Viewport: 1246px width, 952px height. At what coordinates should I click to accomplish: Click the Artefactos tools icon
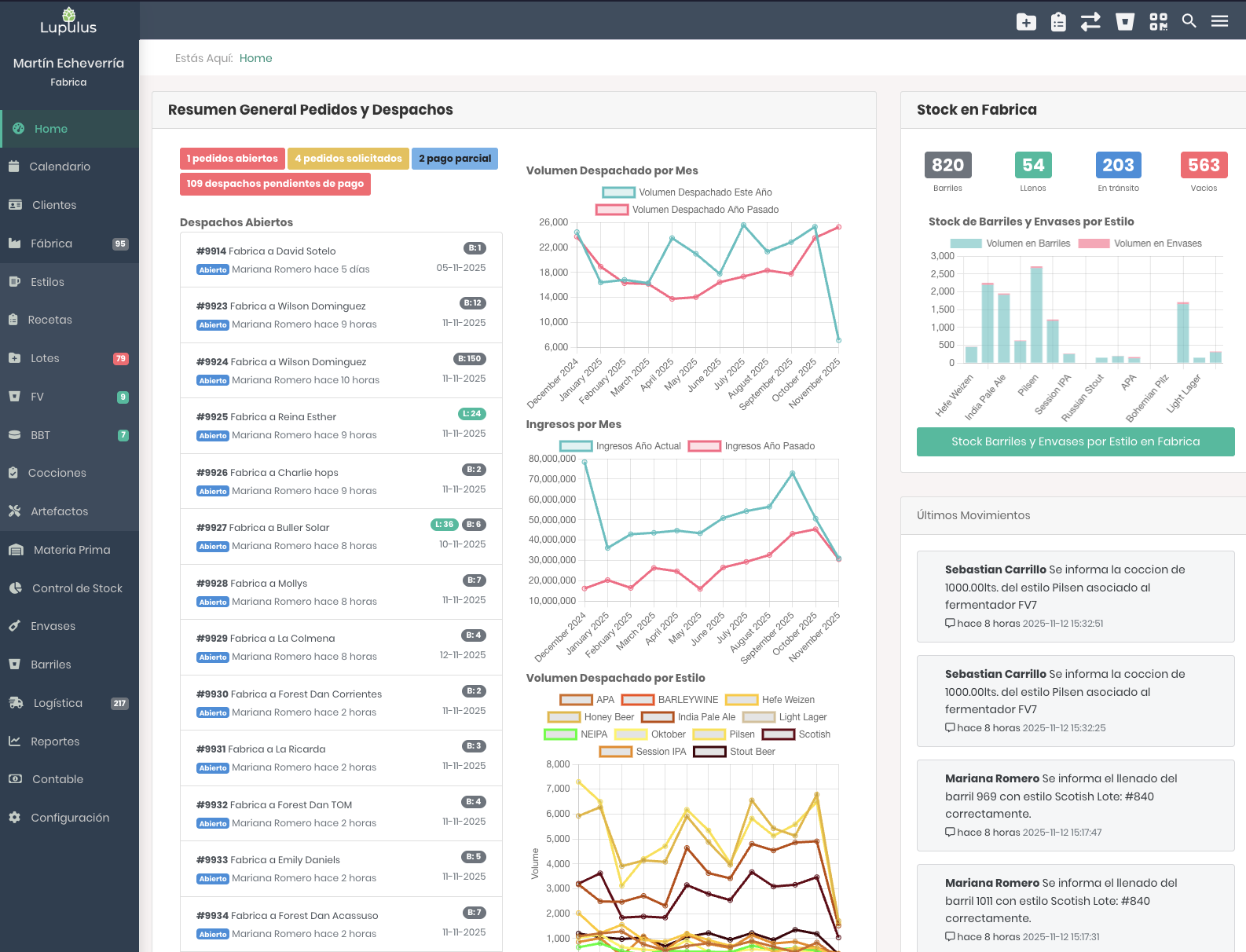pyautogui.click(x=14, y=511)
